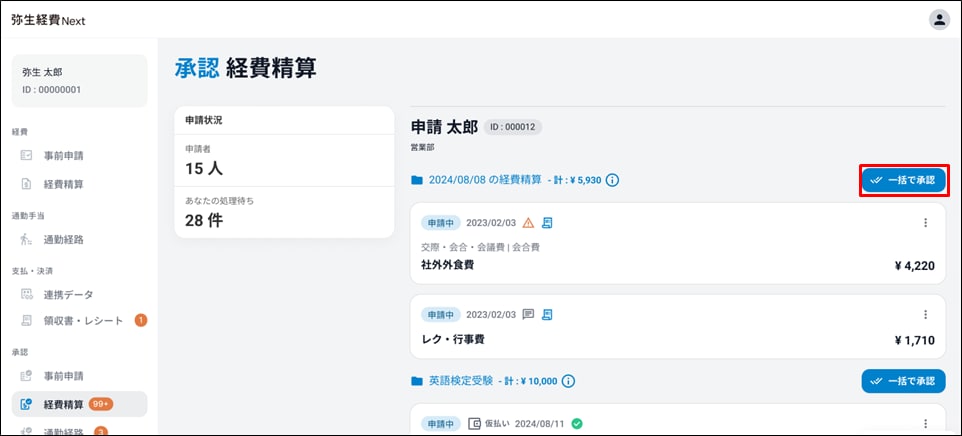Open 事前申請 under the 承認 section
962x436 pixels.
63,376
